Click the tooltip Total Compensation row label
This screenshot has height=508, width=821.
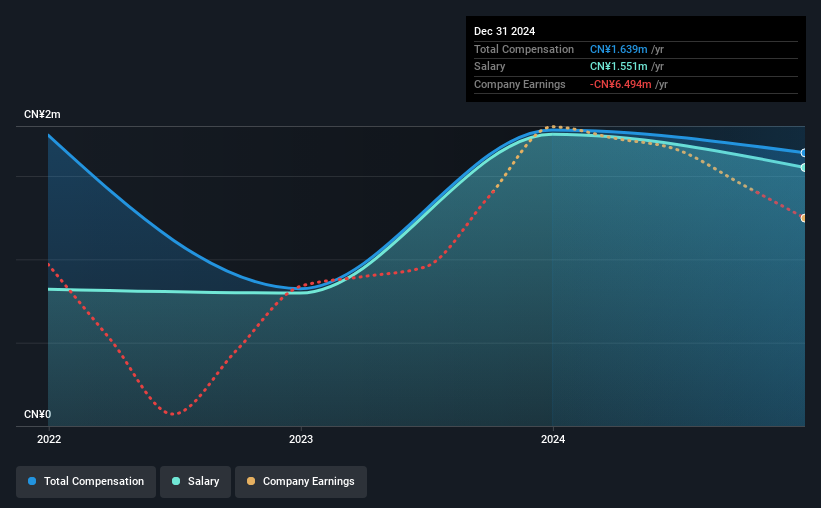pos(524,49)
